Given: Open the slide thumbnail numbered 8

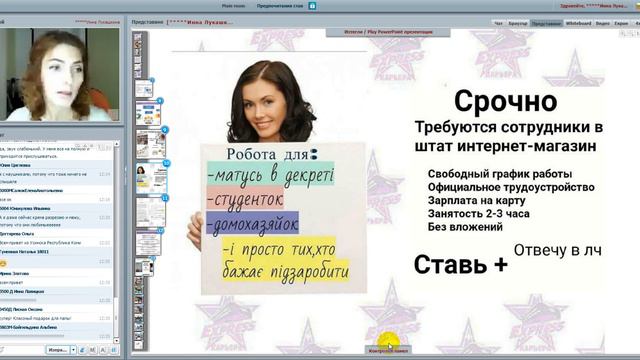Looking at the screenshot, I should pyautogui.click(x=149, y=113).
